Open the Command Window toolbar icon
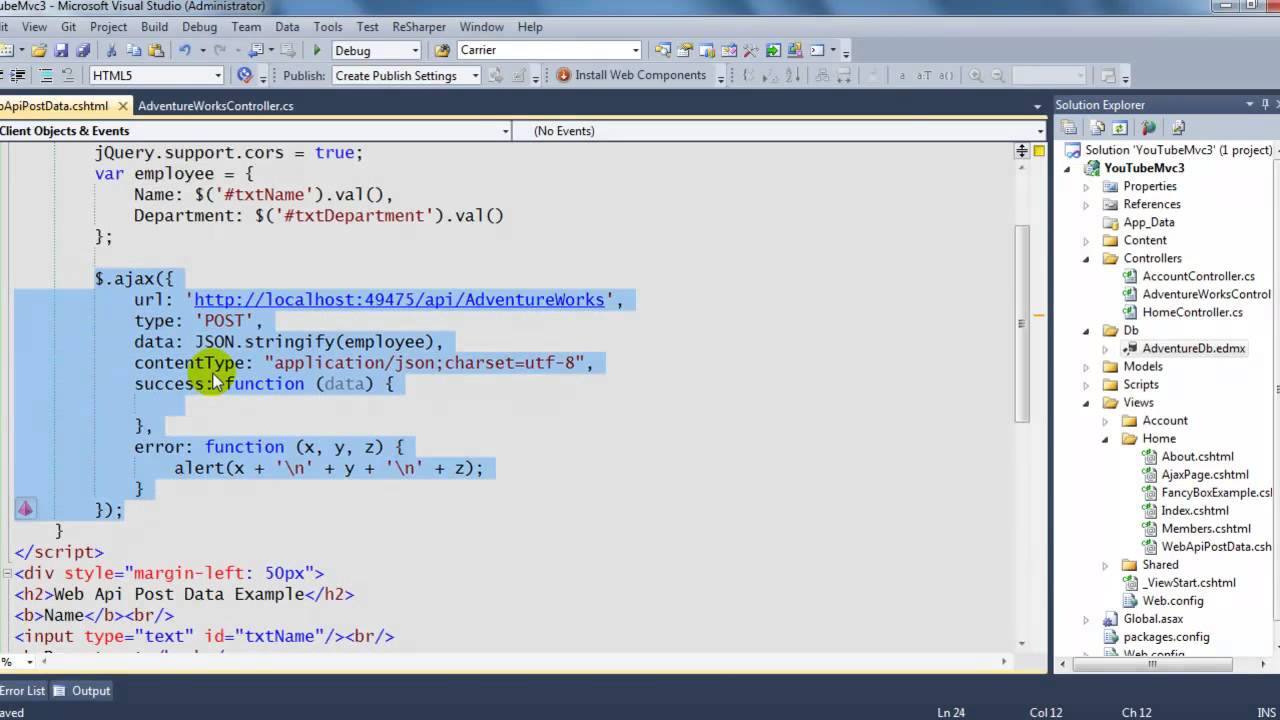 point(816,50)
